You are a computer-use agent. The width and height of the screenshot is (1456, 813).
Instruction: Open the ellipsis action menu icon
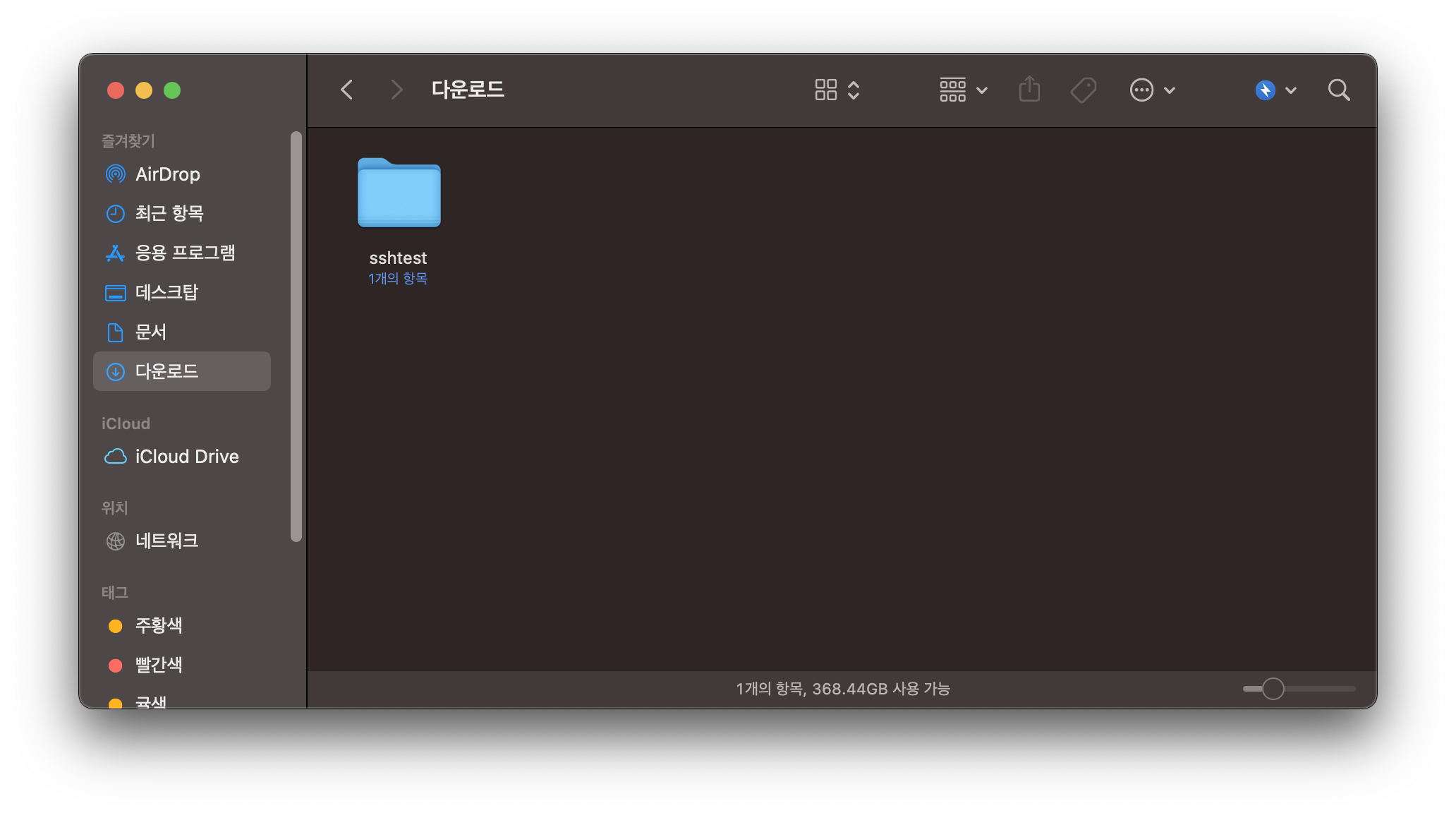(x=1141, y=90)
